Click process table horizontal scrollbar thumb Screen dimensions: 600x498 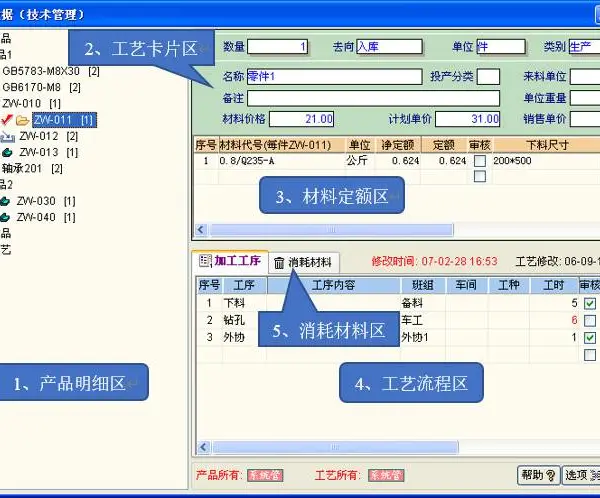335,447
